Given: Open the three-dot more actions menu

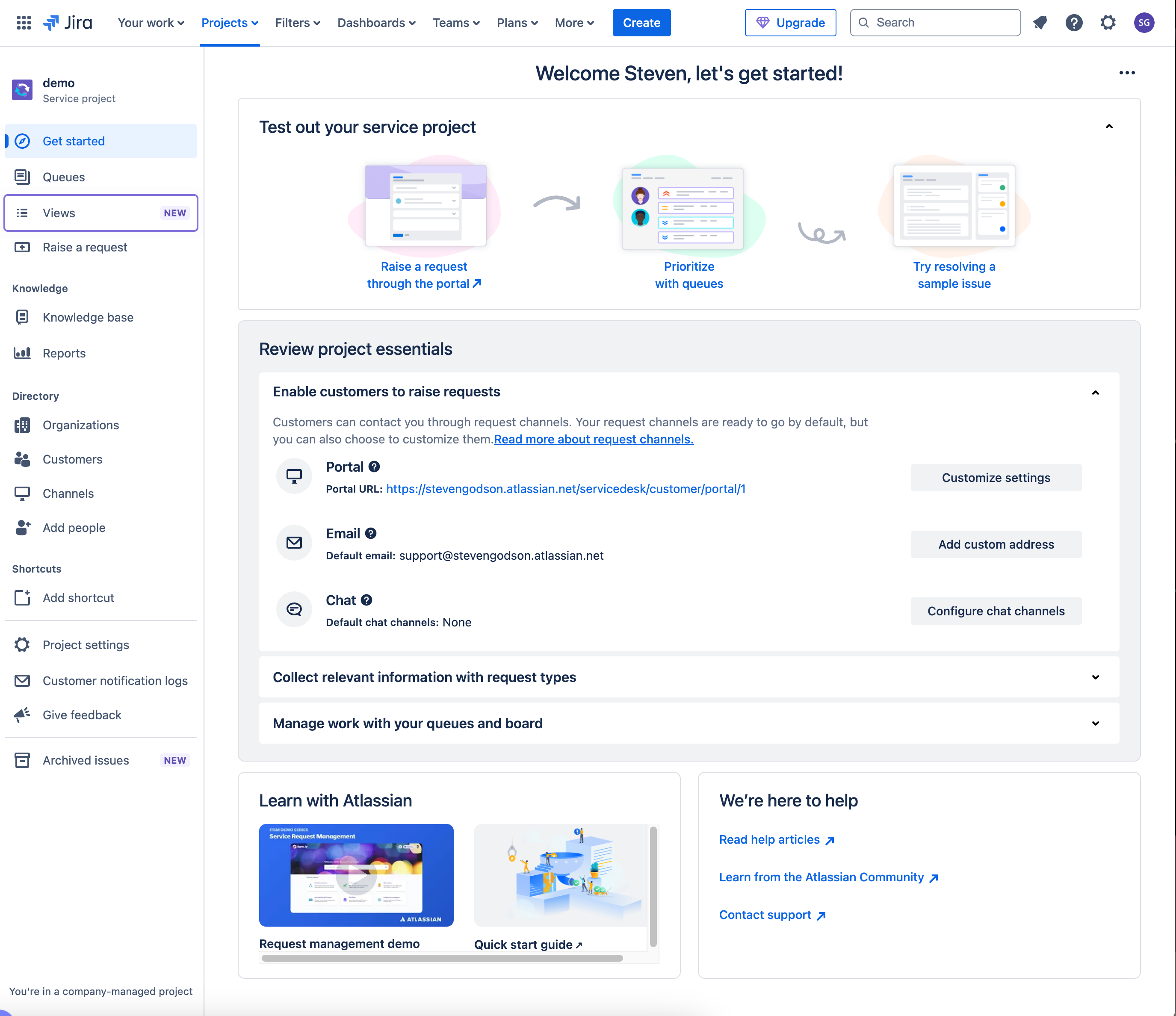Looking at the screenshot, I should point(1127,73).
